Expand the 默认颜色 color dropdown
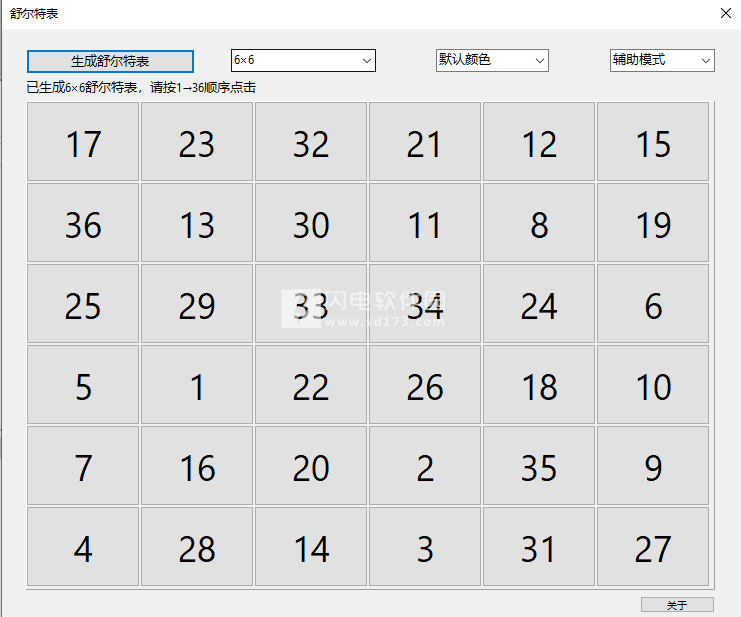Screen dimensions: 741x617 [x=492, y=60]
